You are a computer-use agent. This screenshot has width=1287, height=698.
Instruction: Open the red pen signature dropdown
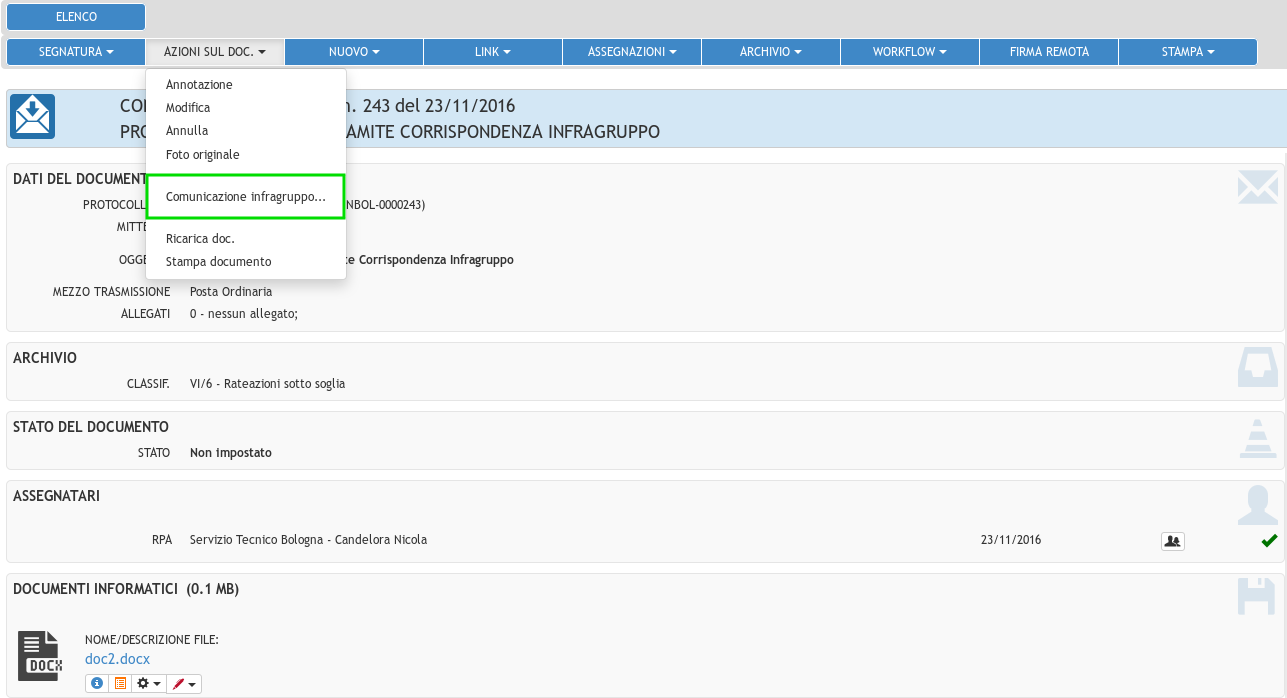pyautogui.click(x=185, y=683)
